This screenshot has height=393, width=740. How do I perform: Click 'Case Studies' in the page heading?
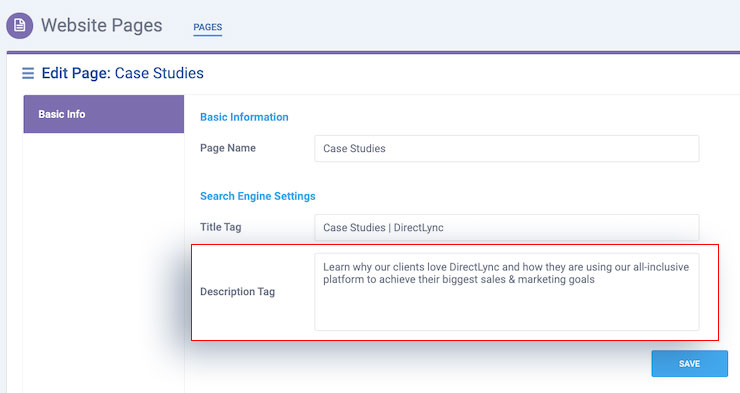160,73
